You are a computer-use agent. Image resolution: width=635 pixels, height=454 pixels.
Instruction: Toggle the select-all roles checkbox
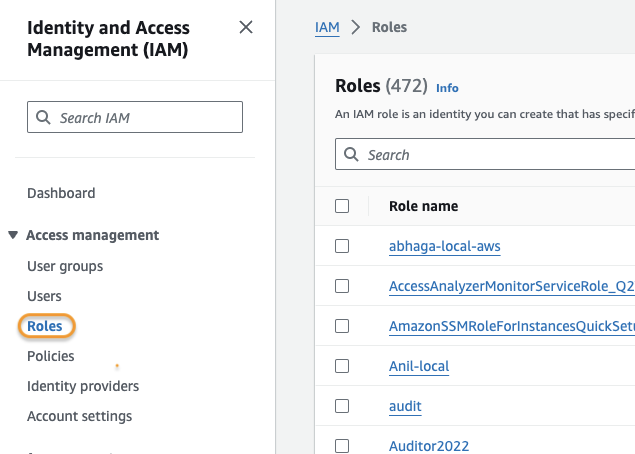[x=342, y=206]
